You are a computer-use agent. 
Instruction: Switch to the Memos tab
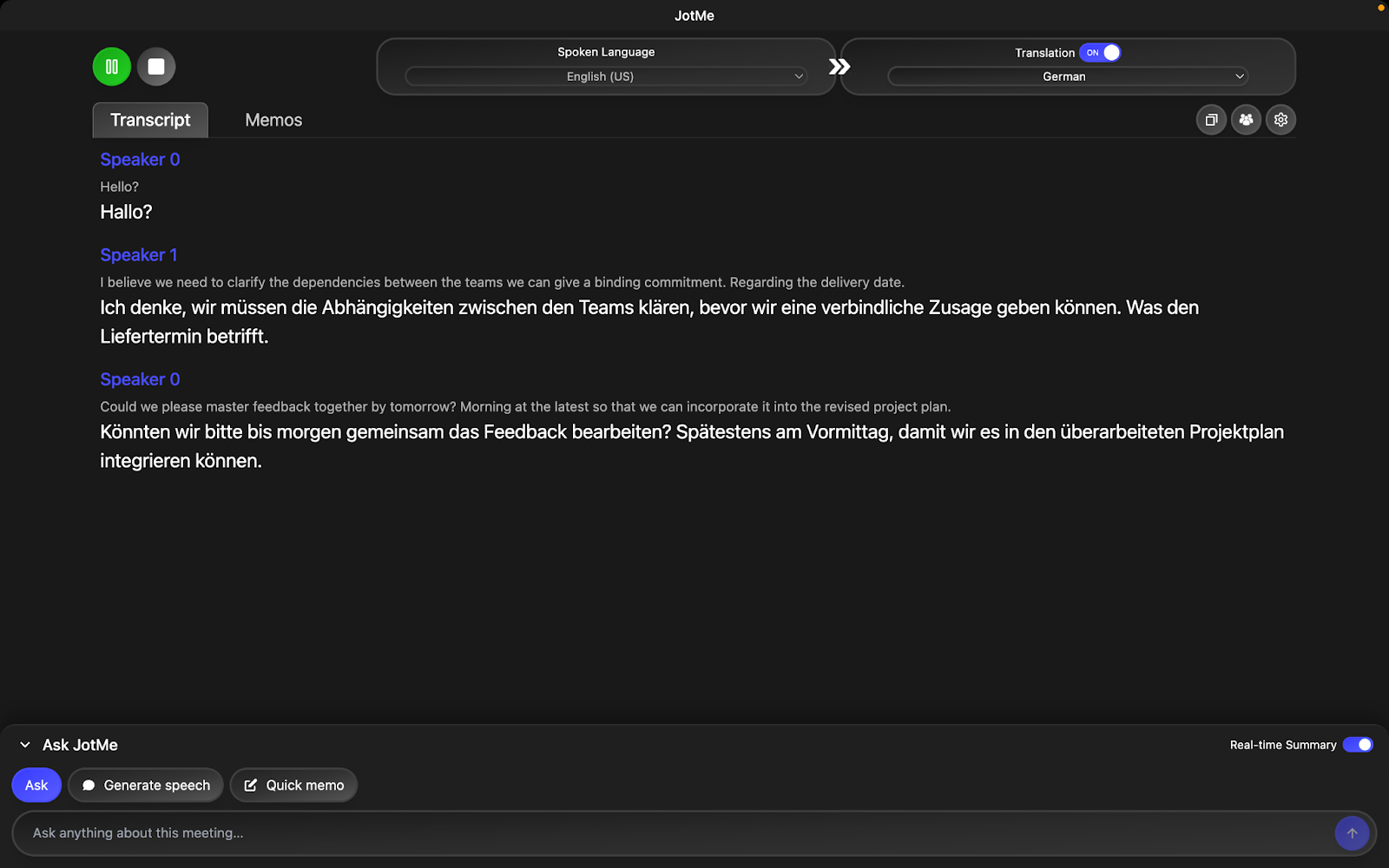pyautogui.click(x=273, y=120)
